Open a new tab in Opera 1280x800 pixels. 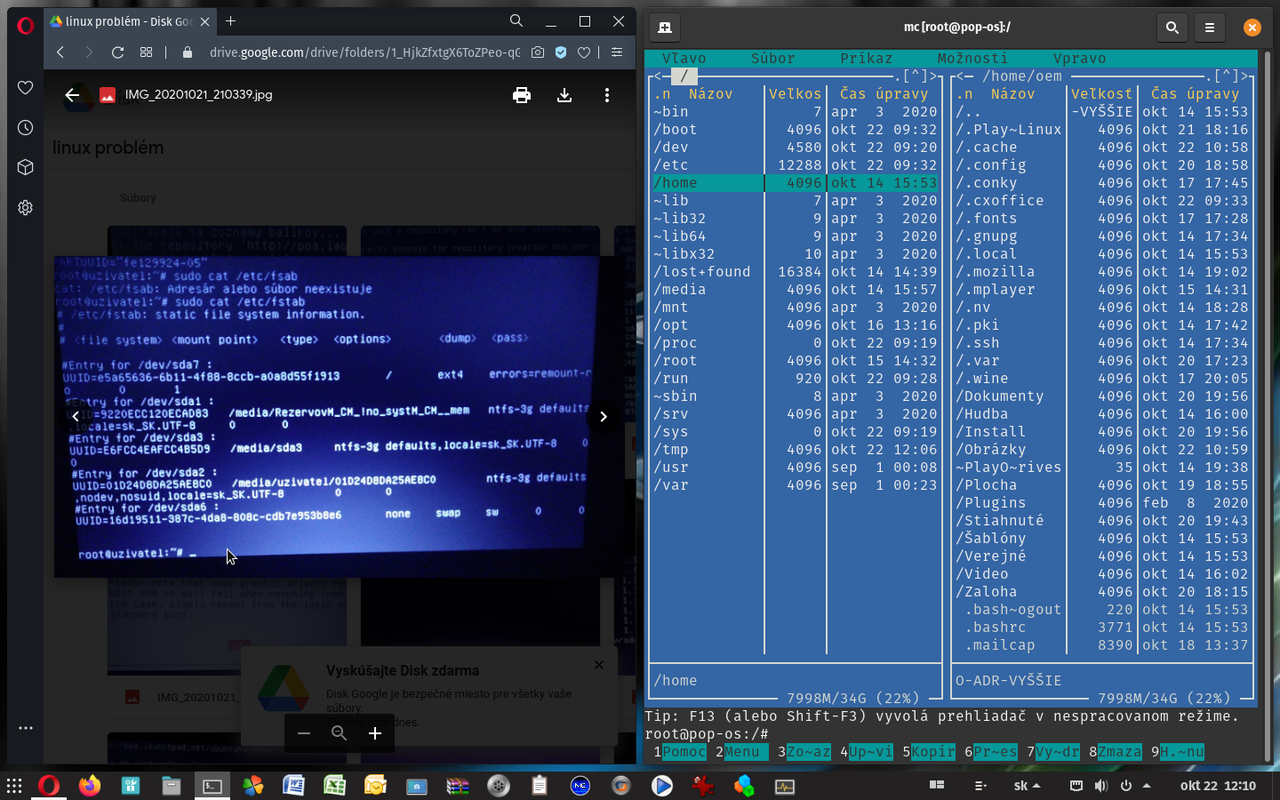point(231,21)
